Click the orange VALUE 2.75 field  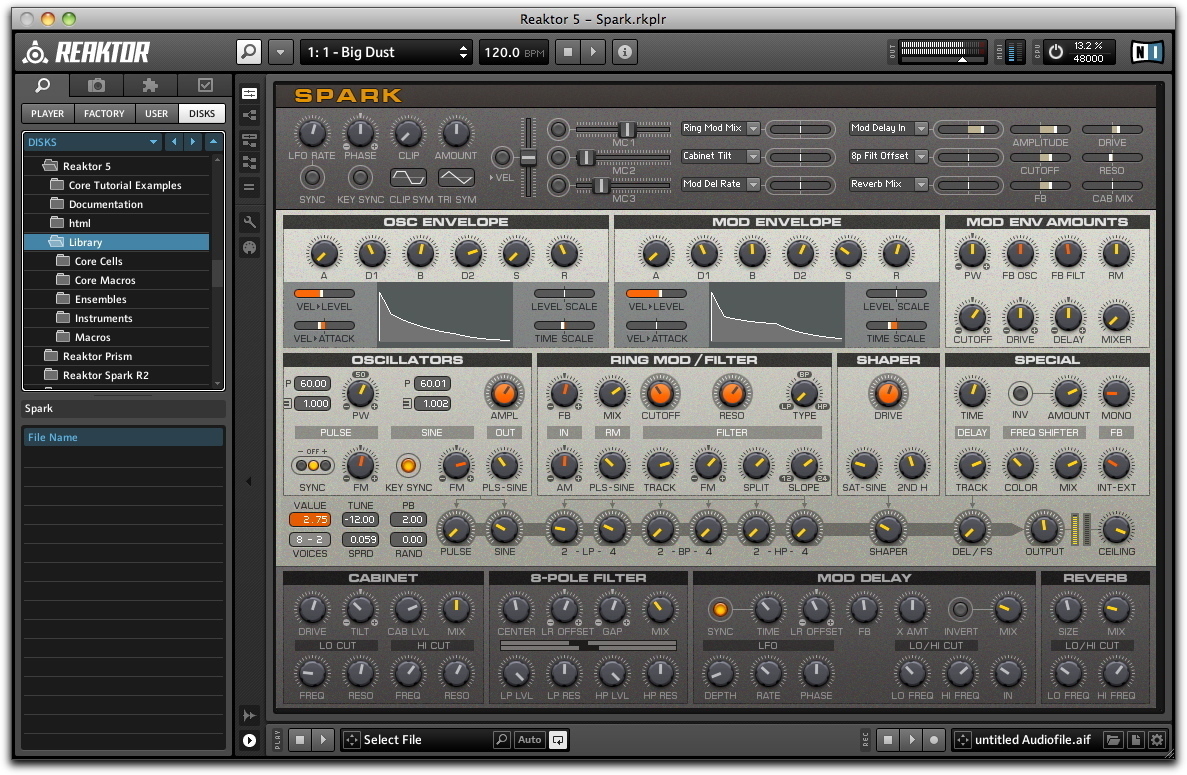[x=310, y=520]
